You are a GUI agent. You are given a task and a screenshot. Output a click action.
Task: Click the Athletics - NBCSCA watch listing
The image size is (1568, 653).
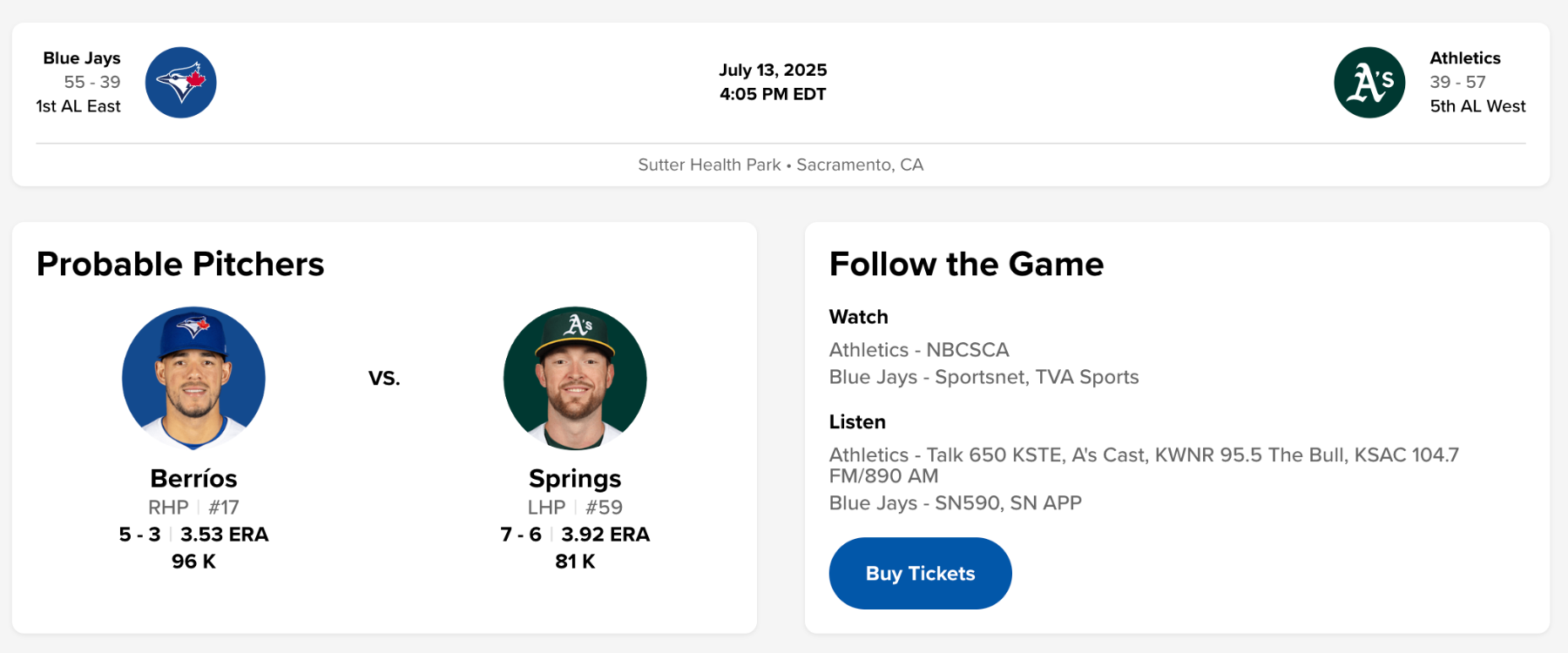(919, 350)
